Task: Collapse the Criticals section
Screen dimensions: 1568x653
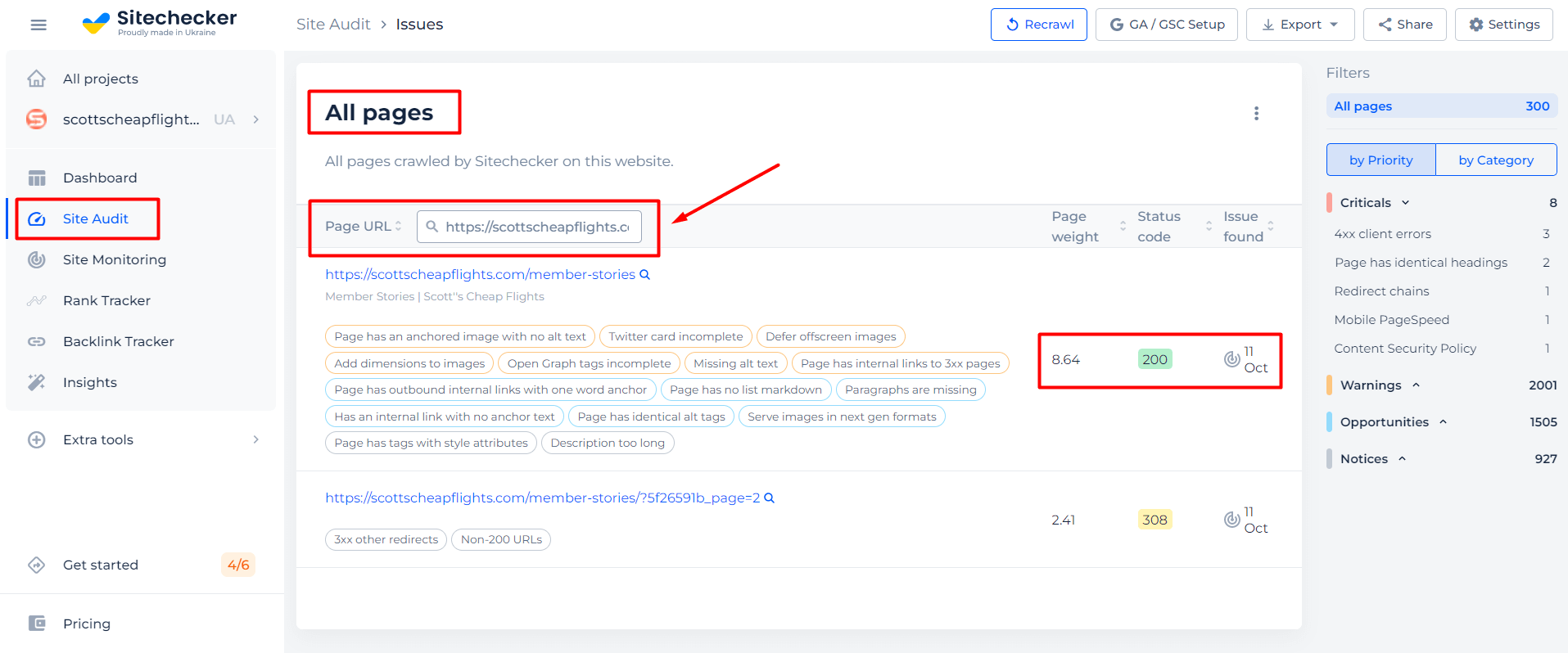Action: [x=1406, y=203]
